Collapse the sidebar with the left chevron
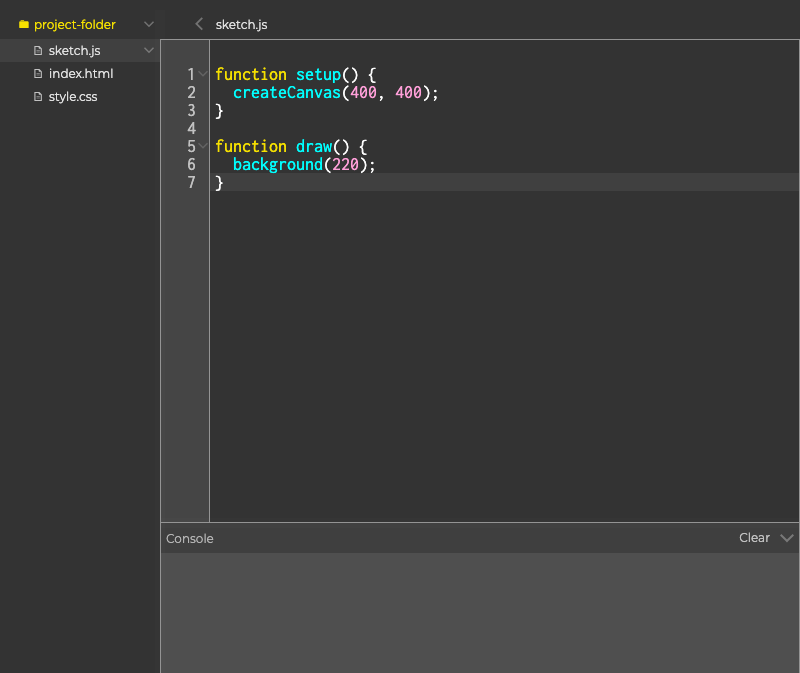 point(199,24)
